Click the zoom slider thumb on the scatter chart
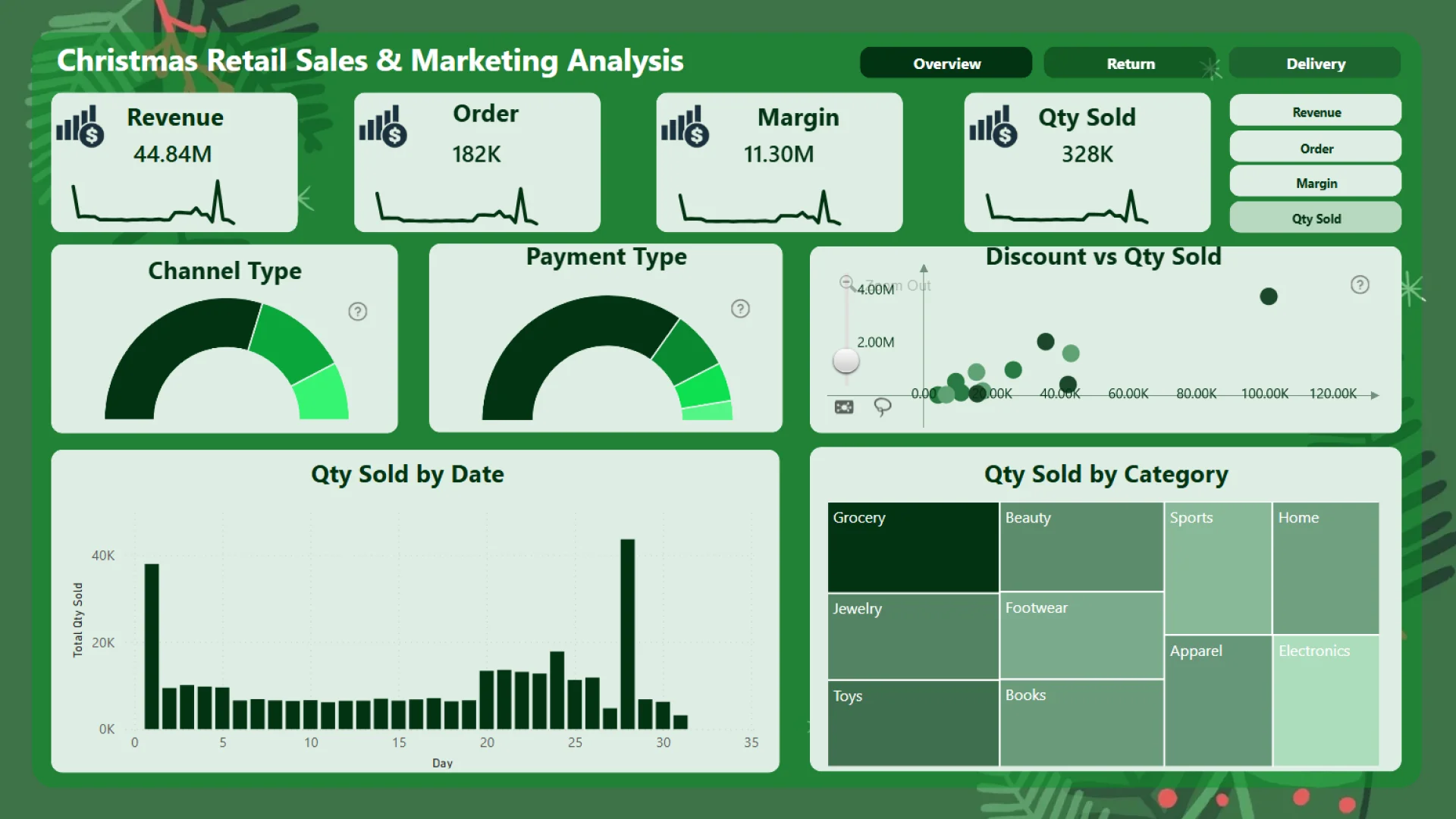 845,361
